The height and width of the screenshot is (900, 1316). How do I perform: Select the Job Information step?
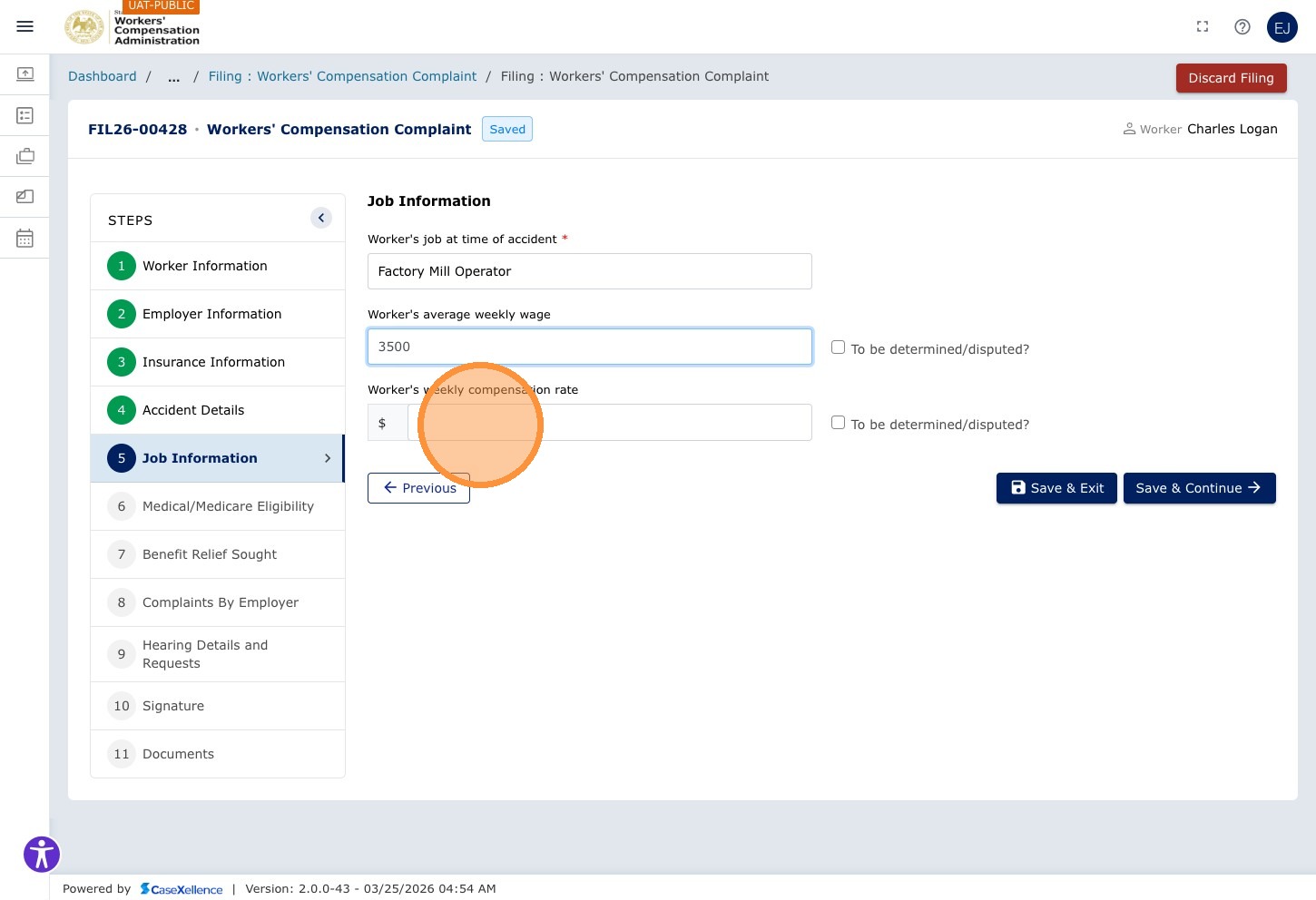click(218, 458)
